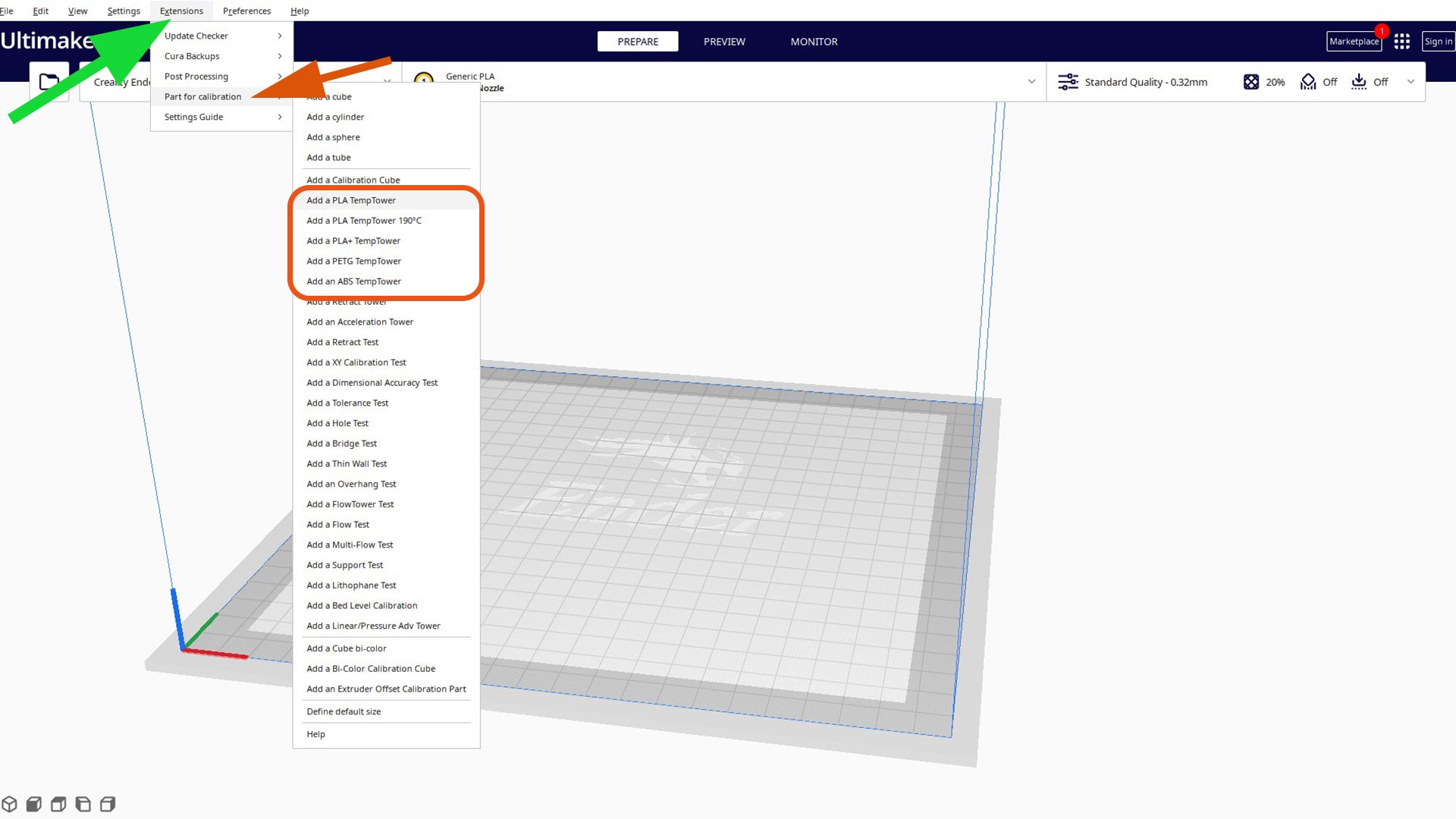Open the Marketplace
Screen dimensions: 1456x819
point(1354,42)
